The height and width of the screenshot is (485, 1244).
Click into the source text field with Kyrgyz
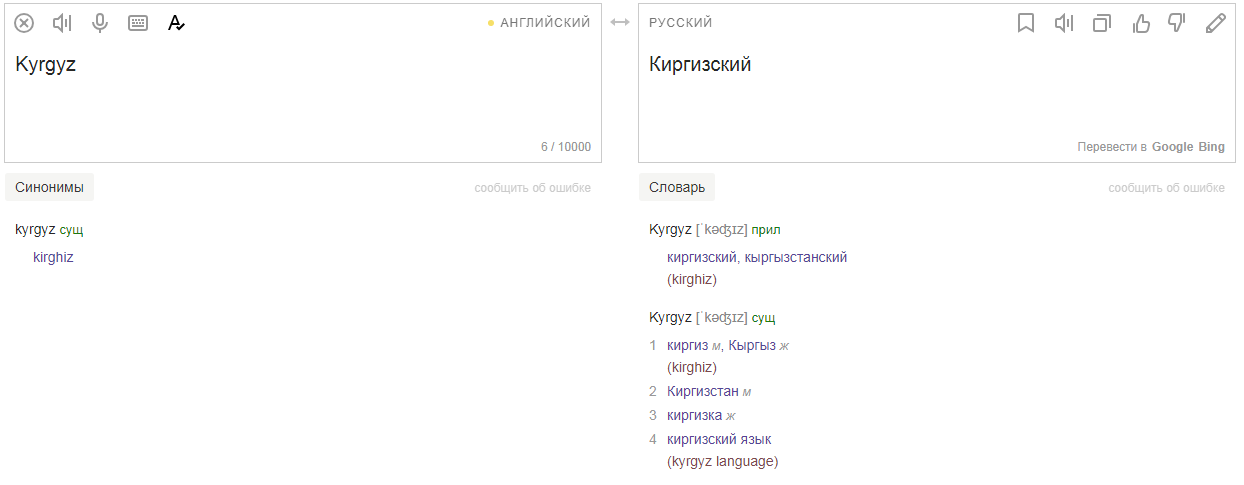[300, 100]
